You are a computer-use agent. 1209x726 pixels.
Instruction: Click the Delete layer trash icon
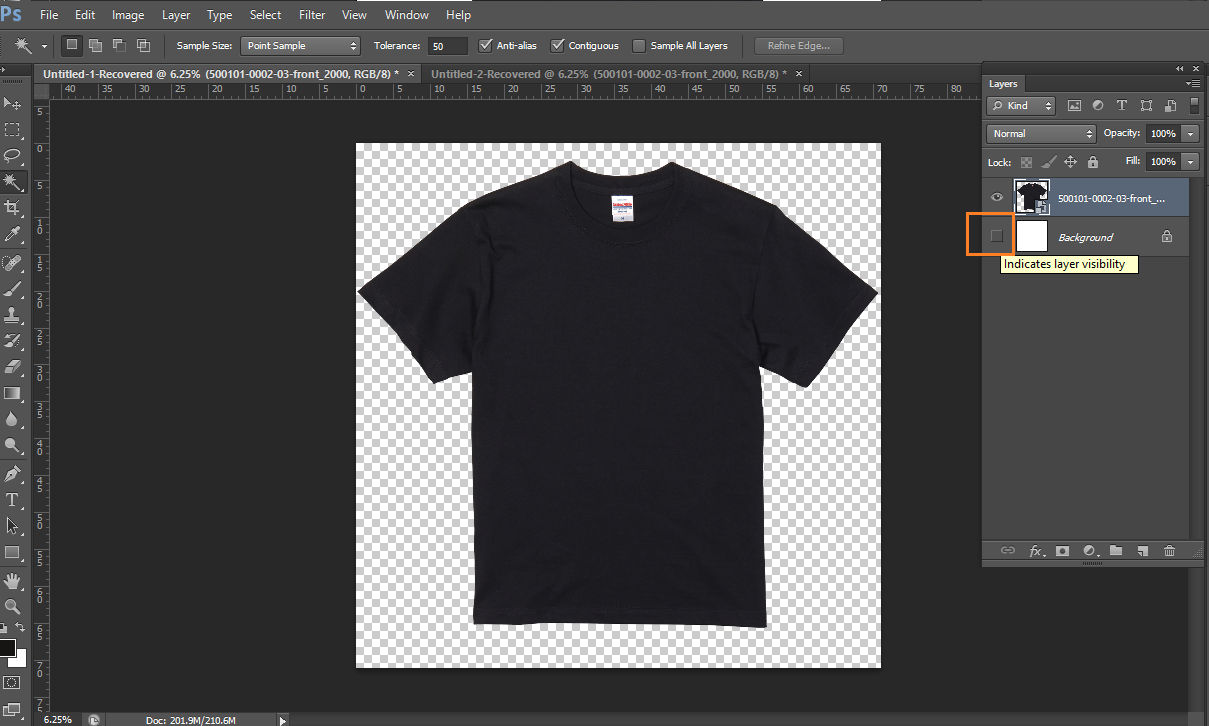click(x=1169, y=551)
